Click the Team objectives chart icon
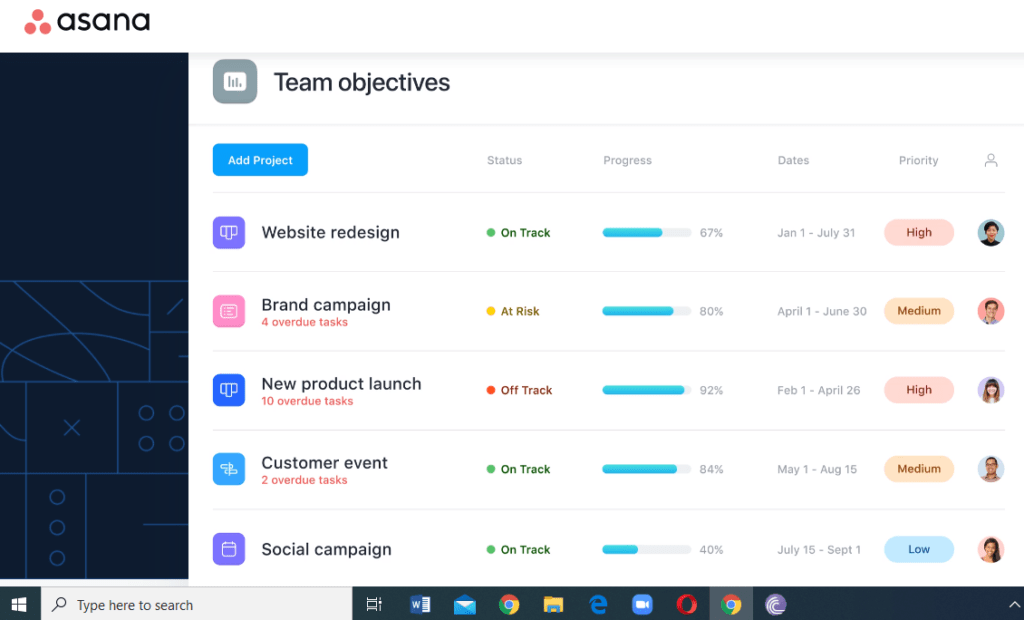 pyautogui.click(x=234, y=82)
